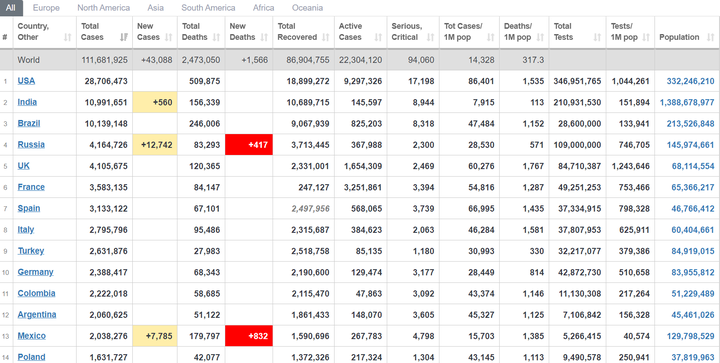The height and width of the screenshot is (363, 720).
Task: Open Italy population link 60,404,661
Action: [x=693, y=230]
